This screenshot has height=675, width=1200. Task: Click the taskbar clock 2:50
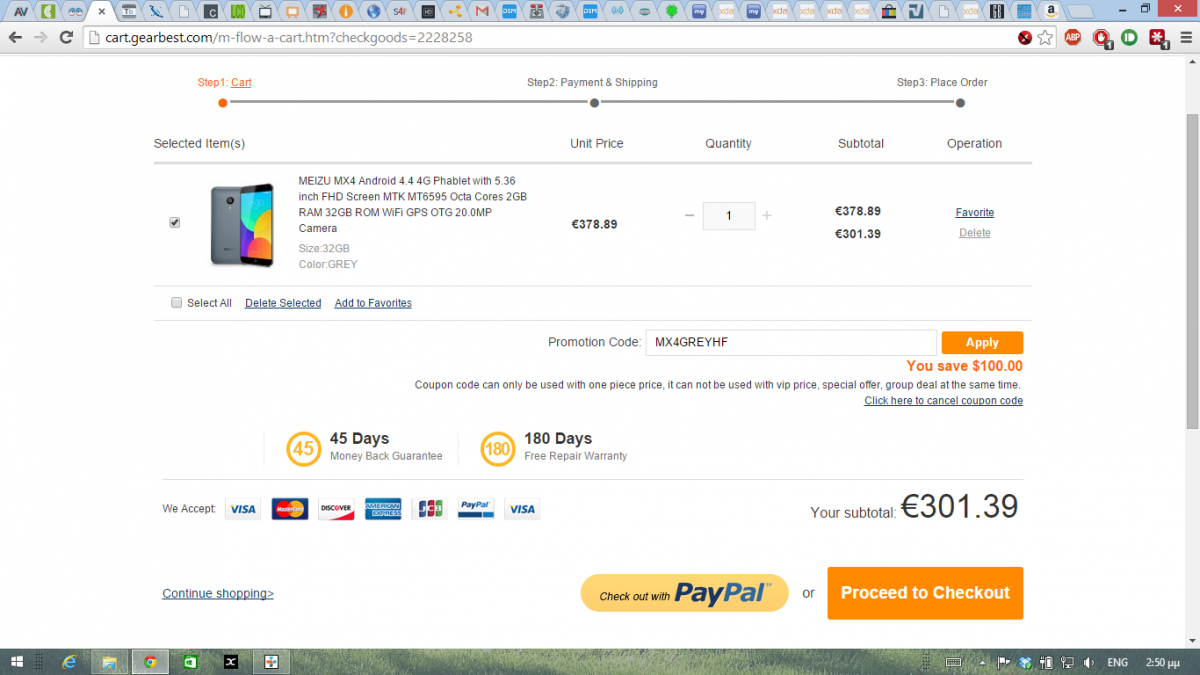[x=1165, y=662]
